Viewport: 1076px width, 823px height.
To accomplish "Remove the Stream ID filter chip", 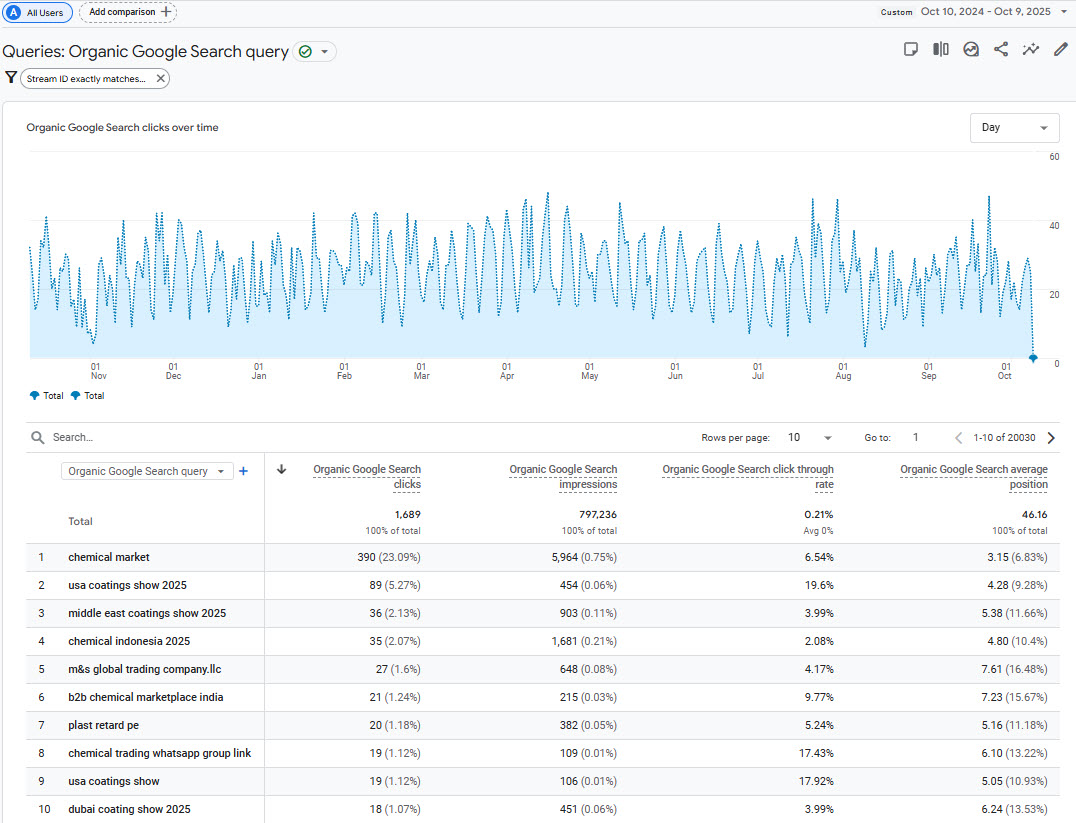I will tap(160, 77).
